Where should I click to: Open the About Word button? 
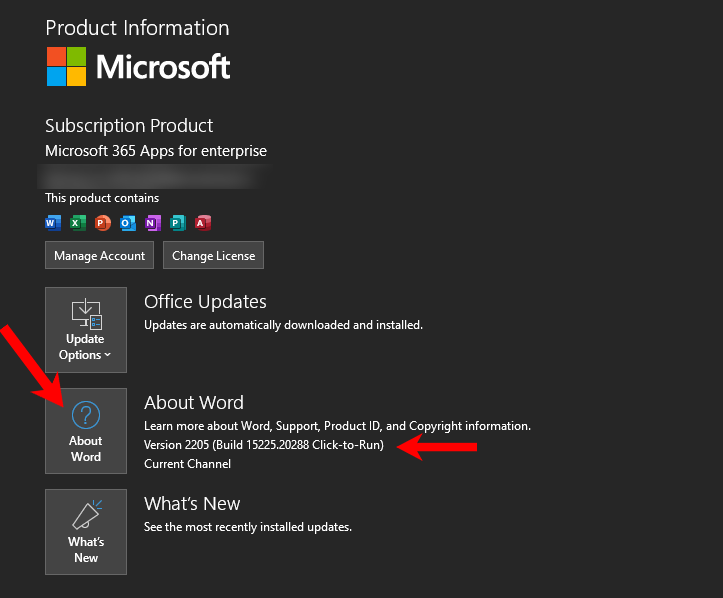tap(86, 431)
